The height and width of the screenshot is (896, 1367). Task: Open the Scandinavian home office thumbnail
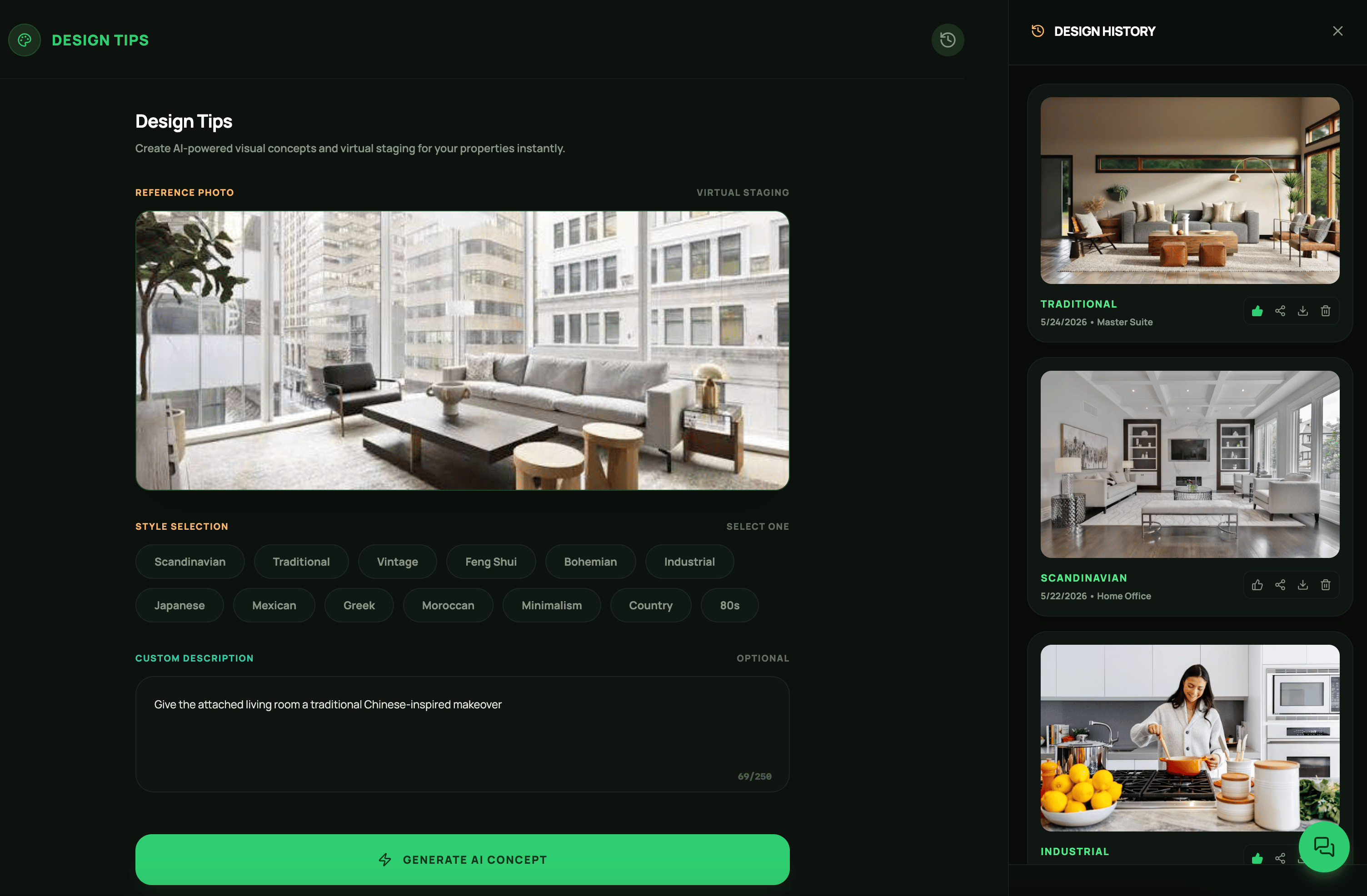click(x=1189, y=464)
